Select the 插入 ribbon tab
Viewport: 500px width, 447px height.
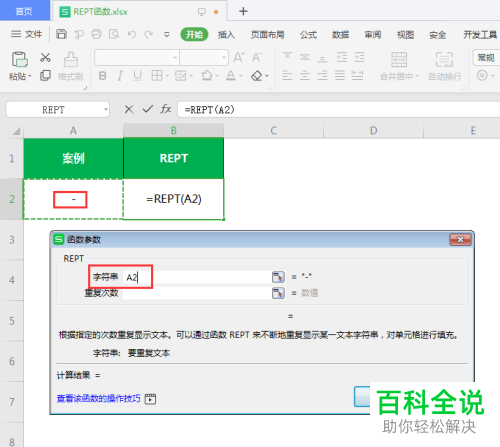pos(226,34)
